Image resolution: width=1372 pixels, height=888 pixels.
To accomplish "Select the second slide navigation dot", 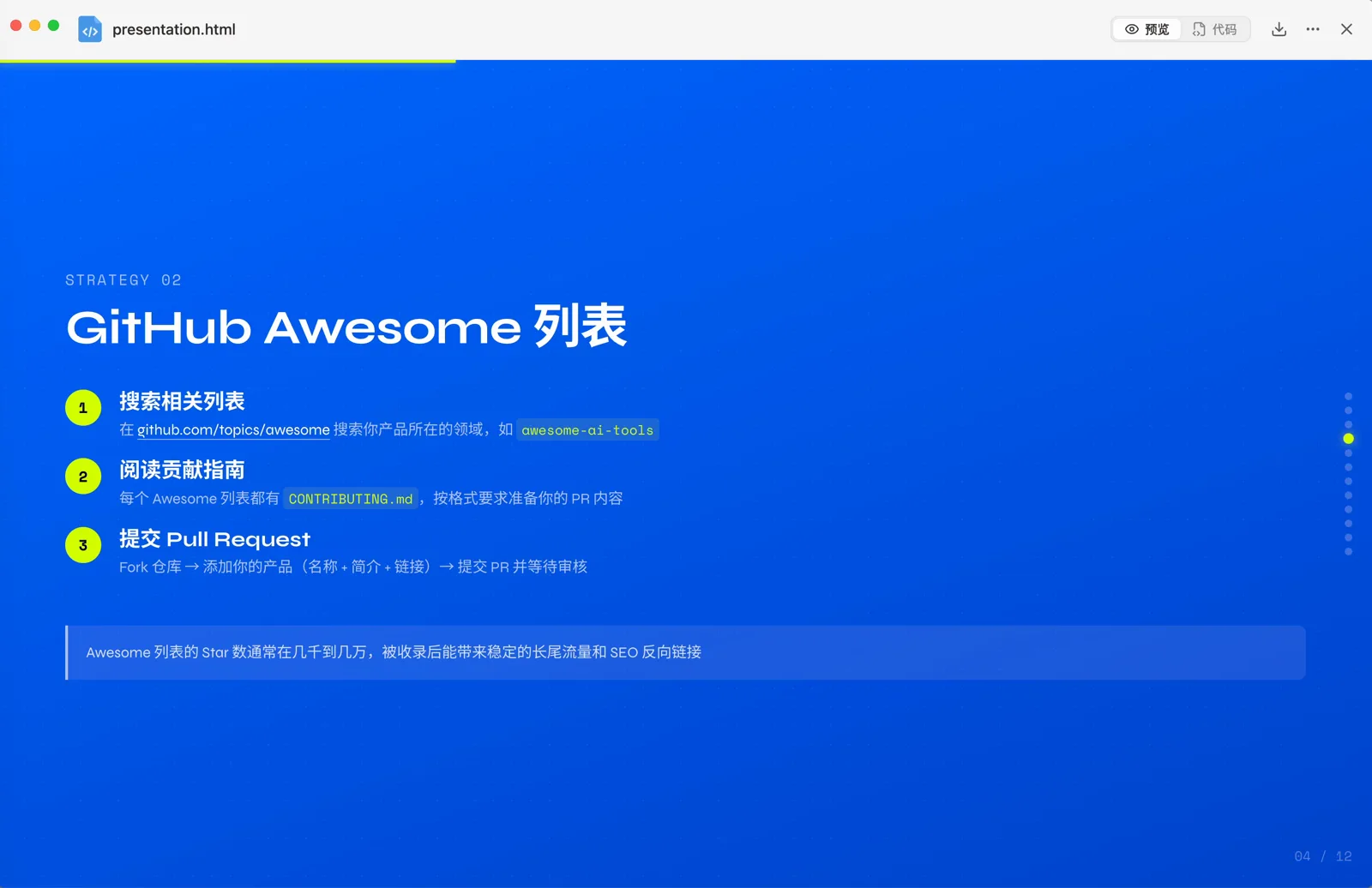I will pos(1348,411).
